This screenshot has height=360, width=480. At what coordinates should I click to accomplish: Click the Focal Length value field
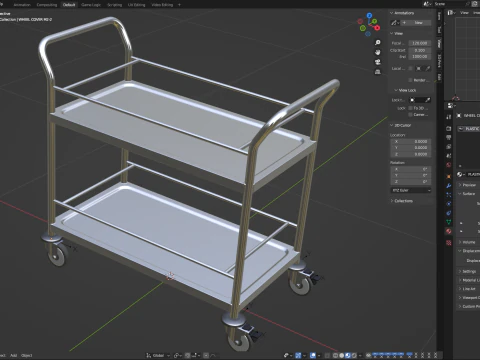[420, 43]
